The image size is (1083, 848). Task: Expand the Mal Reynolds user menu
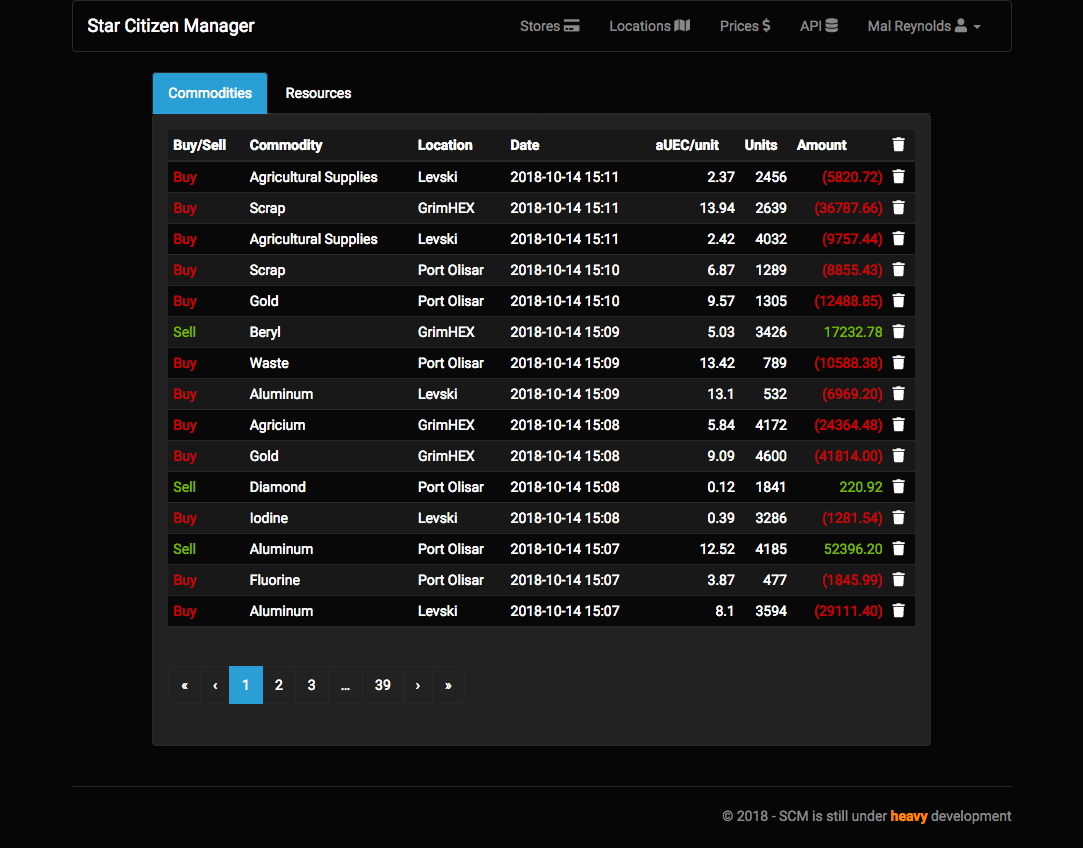coord(924,26)
